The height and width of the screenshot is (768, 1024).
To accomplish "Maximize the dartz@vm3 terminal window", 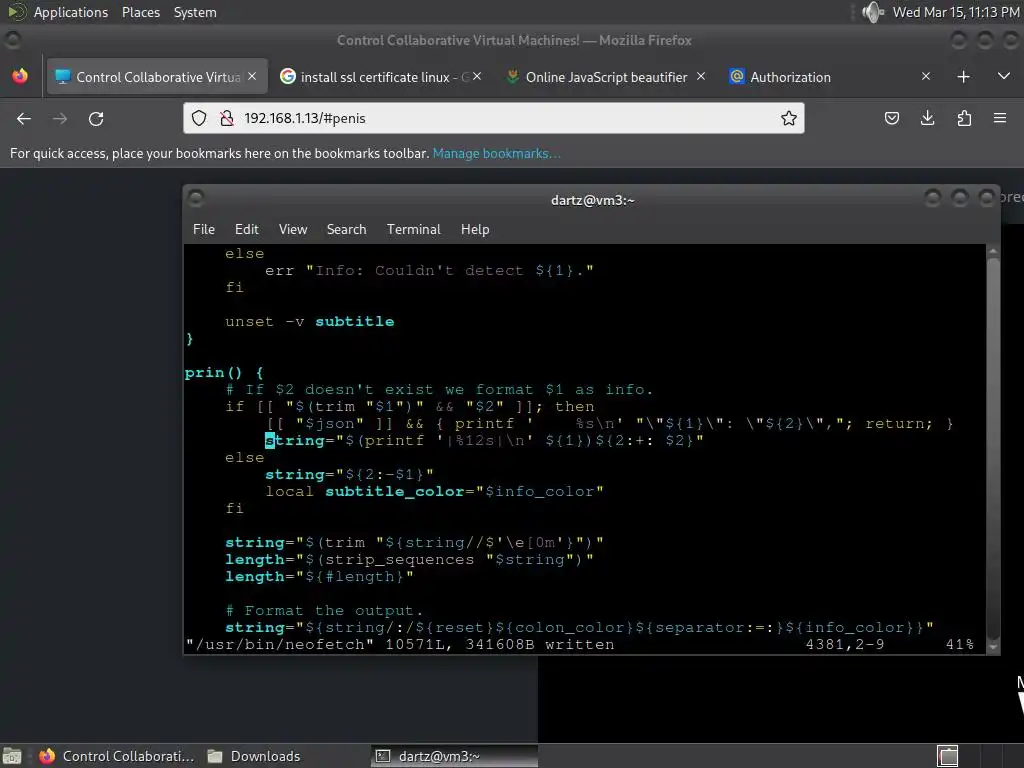I will (959, 198).
